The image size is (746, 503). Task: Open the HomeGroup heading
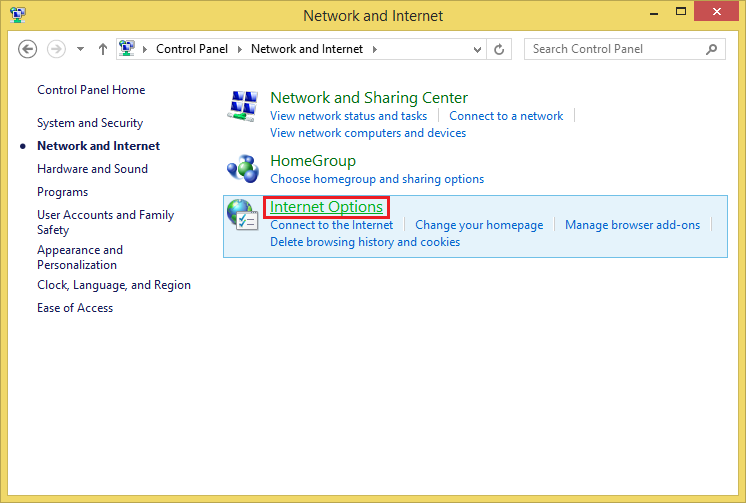tap(313, 161)
